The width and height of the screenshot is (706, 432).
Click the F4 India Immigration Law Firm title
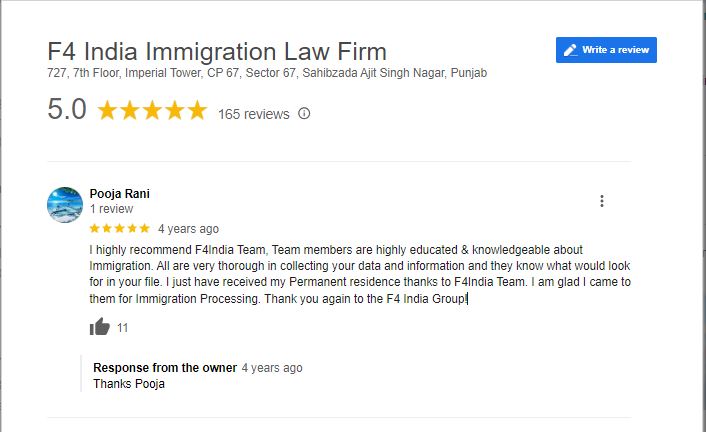[x=217, y=51]
